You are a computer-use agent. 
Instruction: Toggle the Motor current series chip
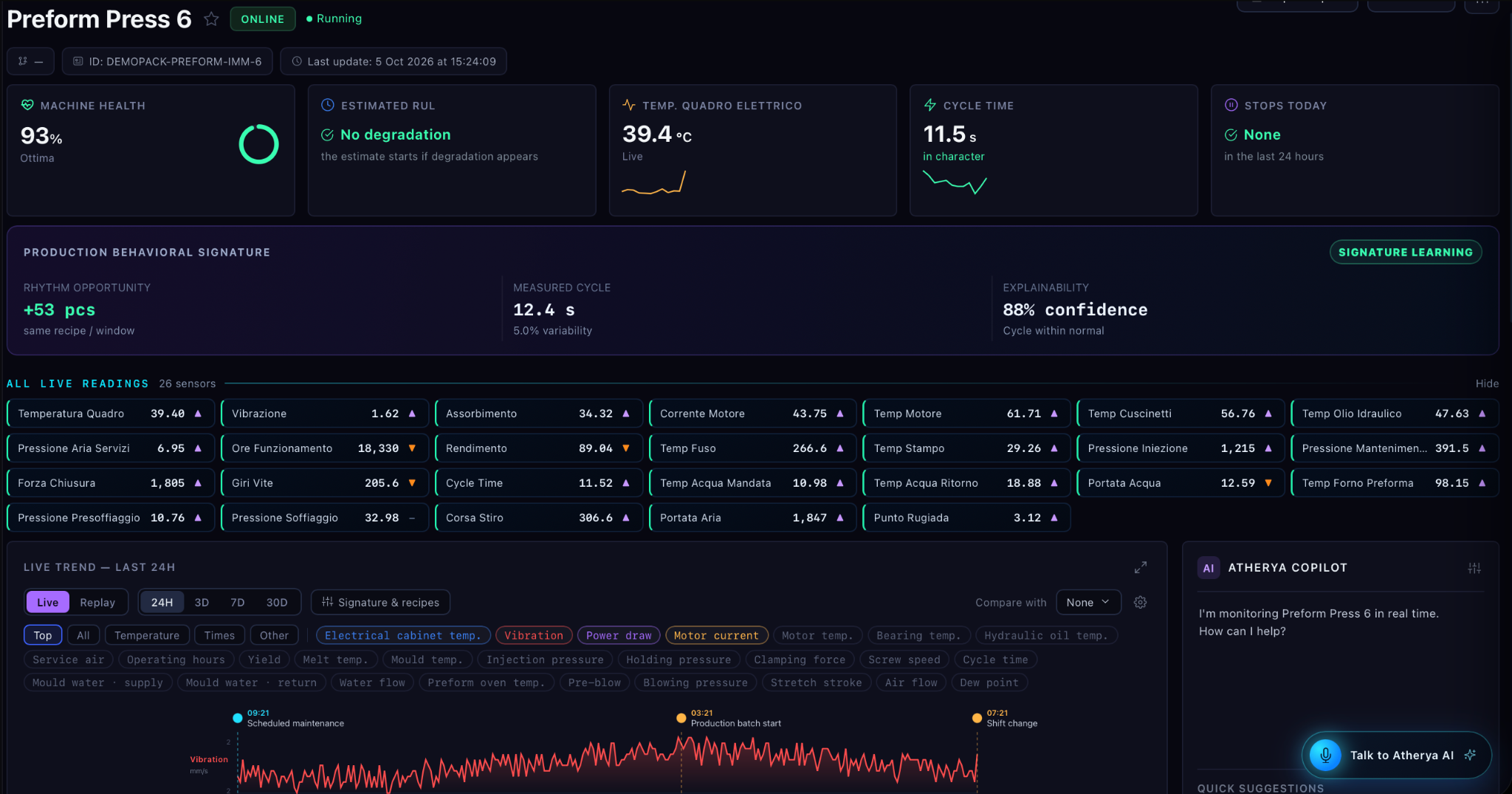[x=716, y=635]
